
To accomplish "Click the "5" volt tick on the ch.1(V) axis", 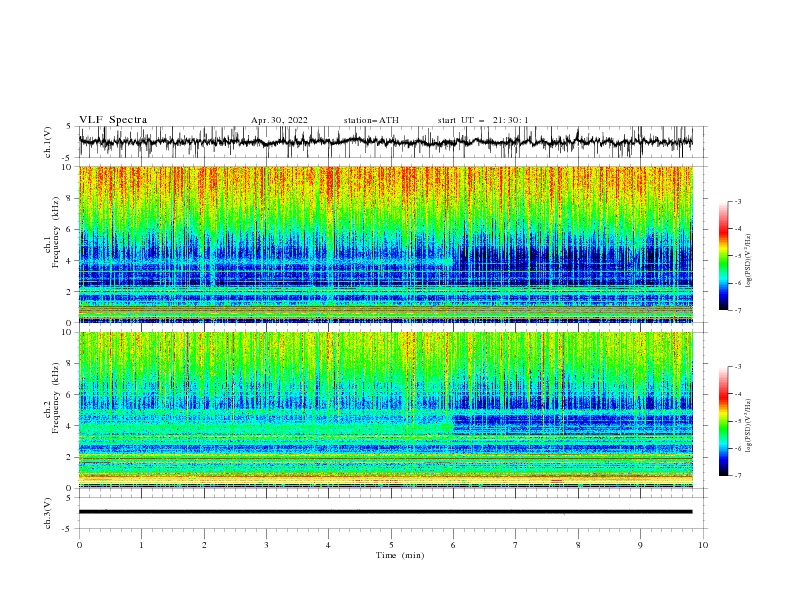I will [70, 127].
